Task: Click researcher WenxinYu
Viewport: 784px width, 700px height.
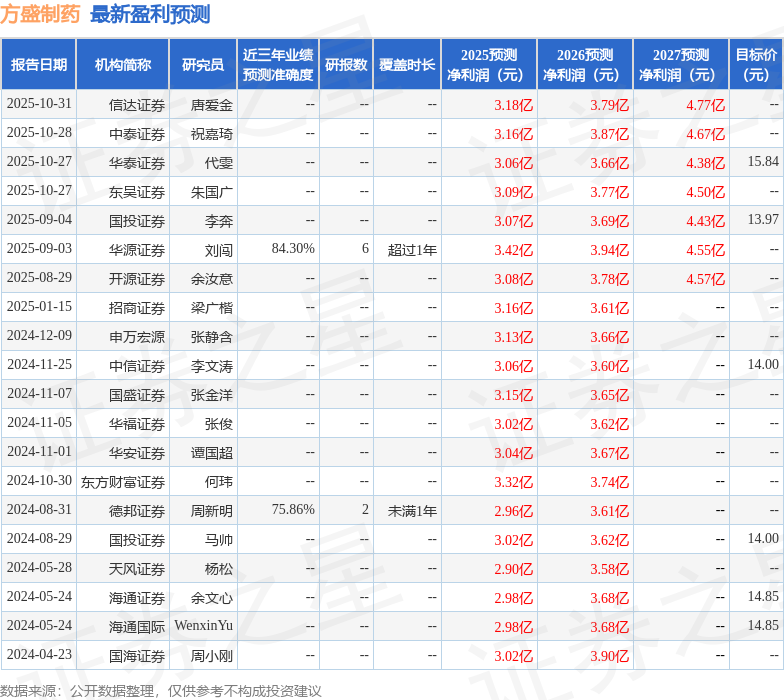Action: [x=204, y=626]
